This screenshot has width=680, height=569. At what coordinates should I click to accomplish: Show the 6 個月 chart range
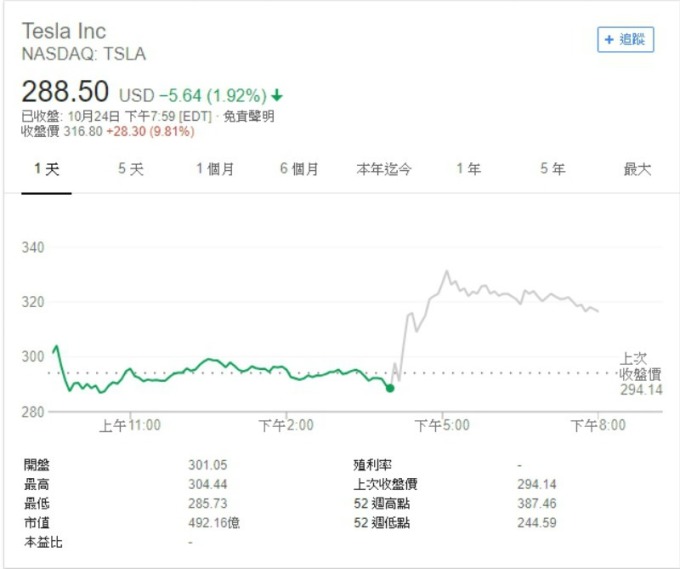299,170
